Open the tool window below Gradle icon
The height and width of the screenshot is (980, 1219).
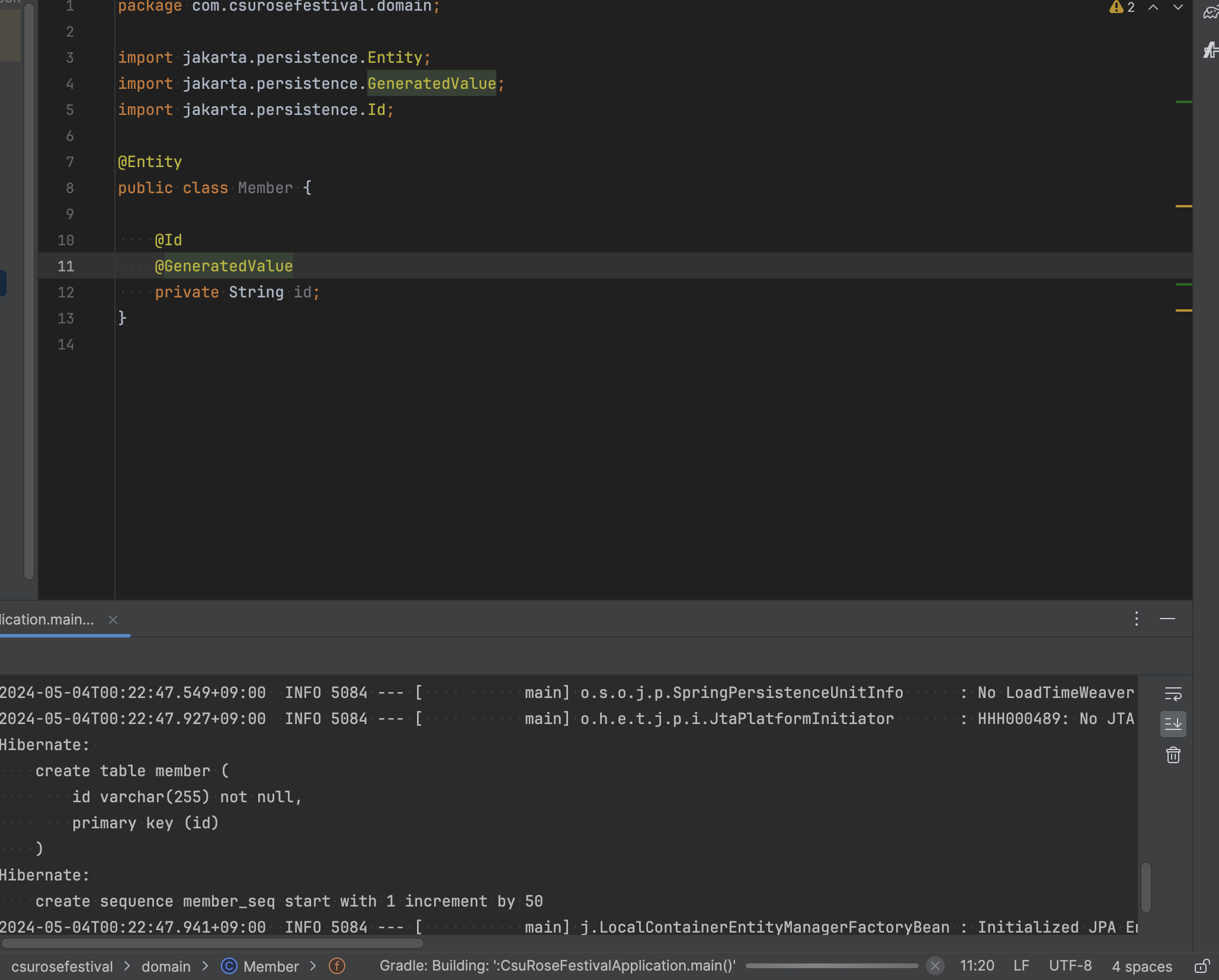click(1211, 50)
